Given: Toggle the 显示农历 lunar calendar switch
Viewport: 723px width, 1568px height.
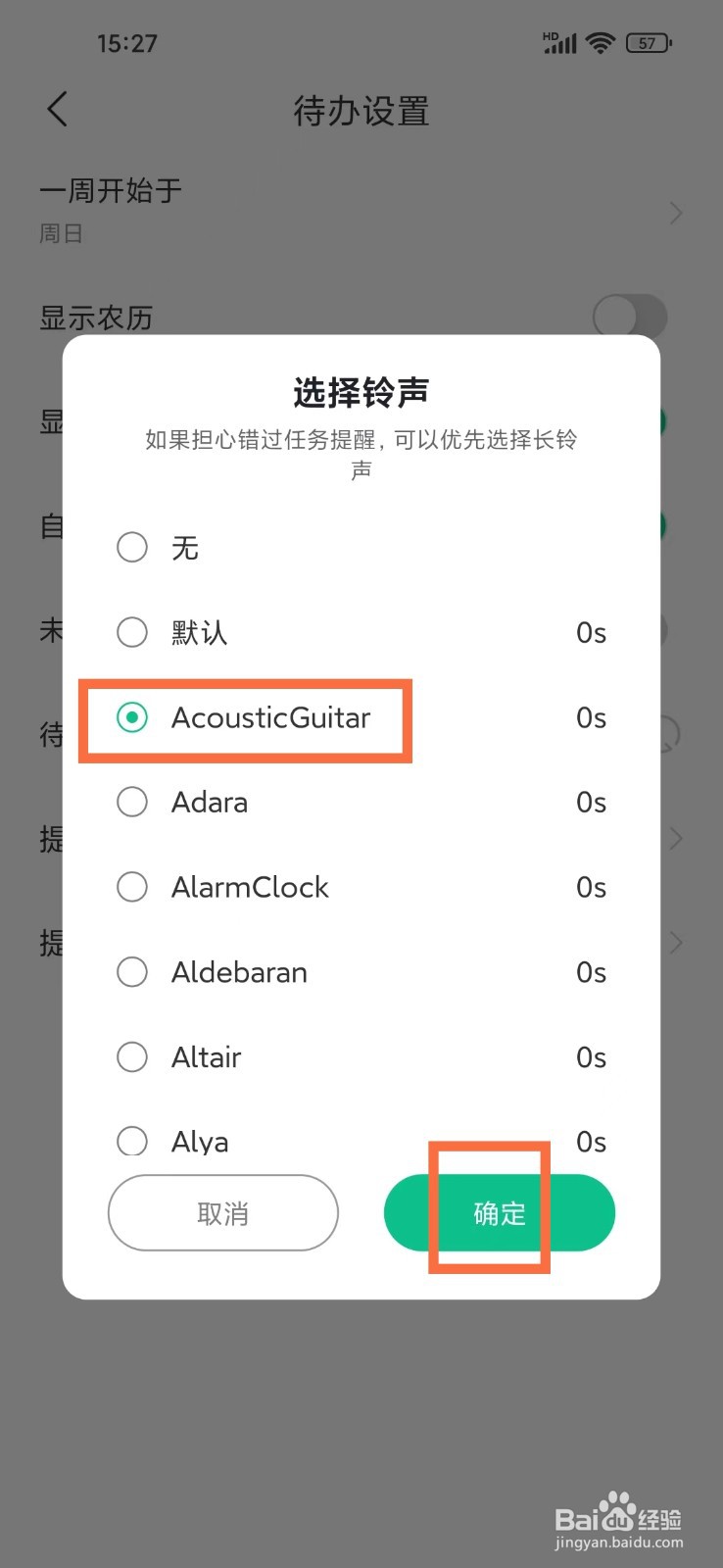Looking at the screenshot, I should tap(630, 317).
